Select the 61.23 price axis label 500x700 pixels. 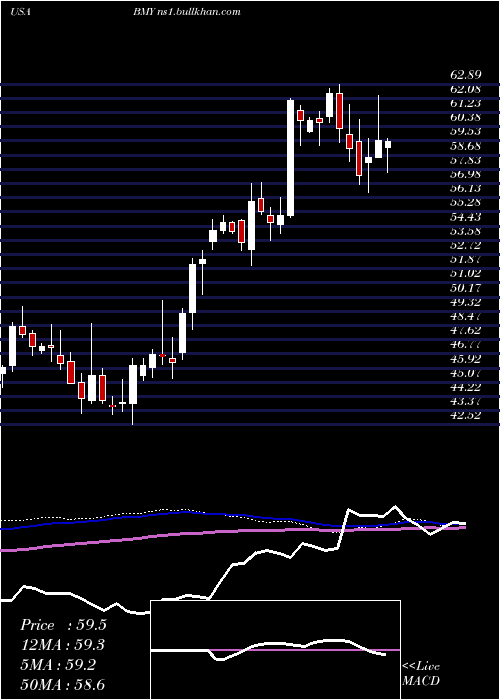pos(465,103)
